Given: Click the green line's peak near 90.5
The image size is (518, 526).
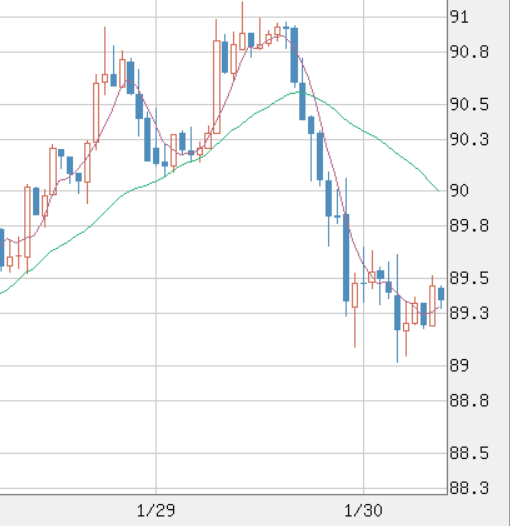Looking at the screenshot, I should pyautogui.click(x=298, y=92).
